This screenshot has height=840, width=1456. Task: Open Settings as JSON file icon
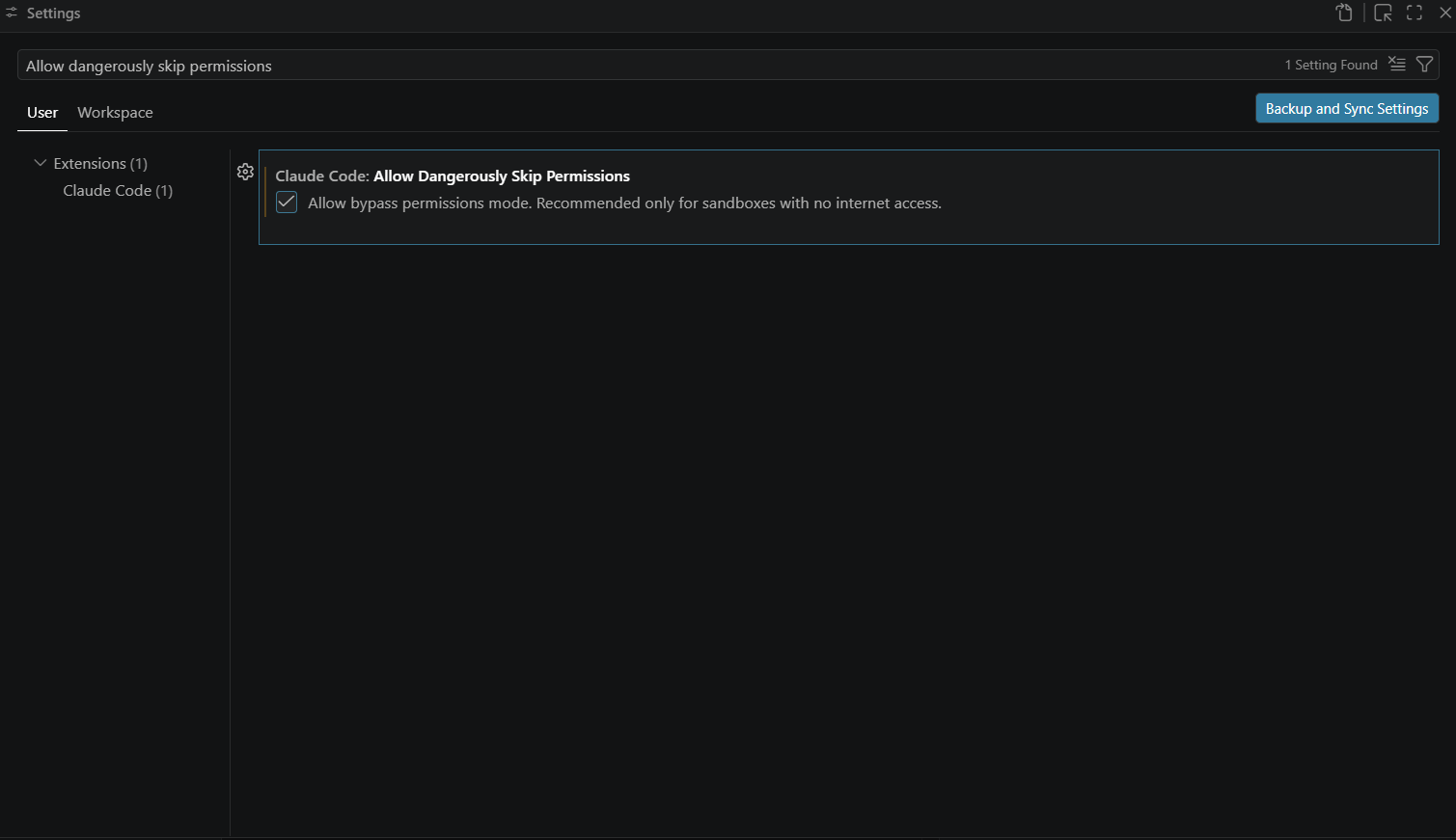[1344, 13]
